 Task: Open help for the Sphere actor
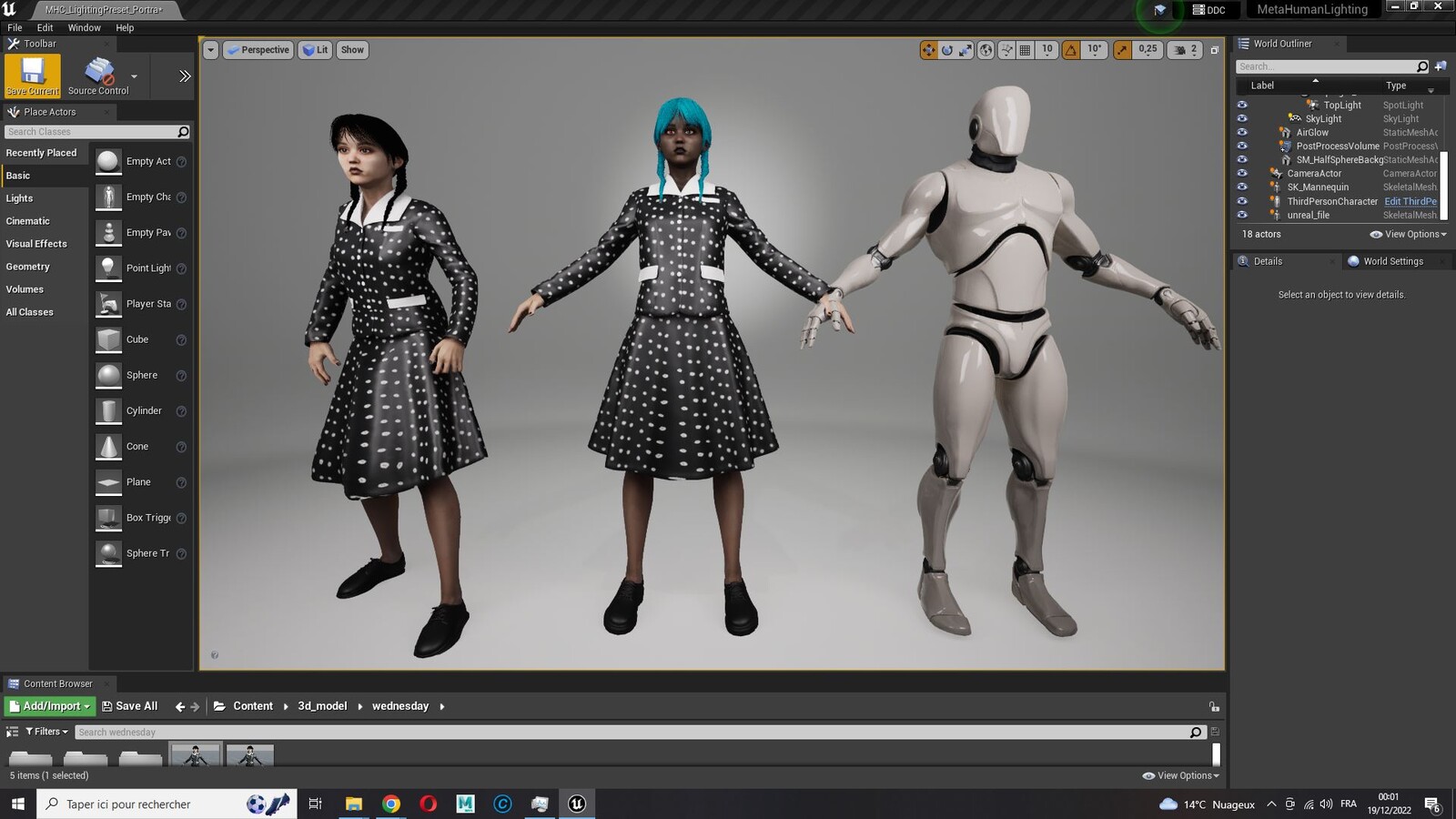pos(181,376)
